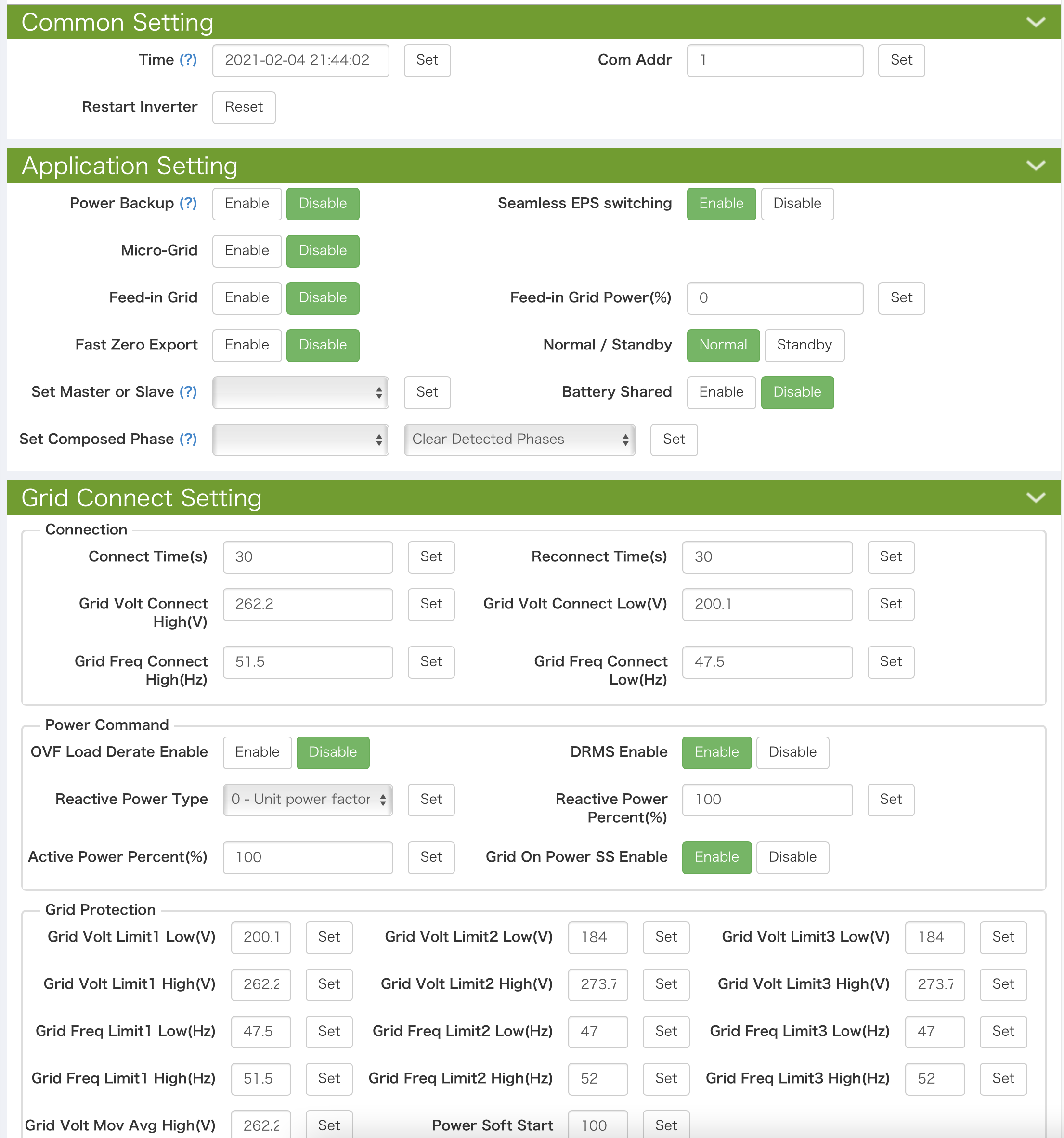The height and width of the screenshot is (1138, 1064).
Task: Click Reset to restart inverter
Action: pos(244,108)
